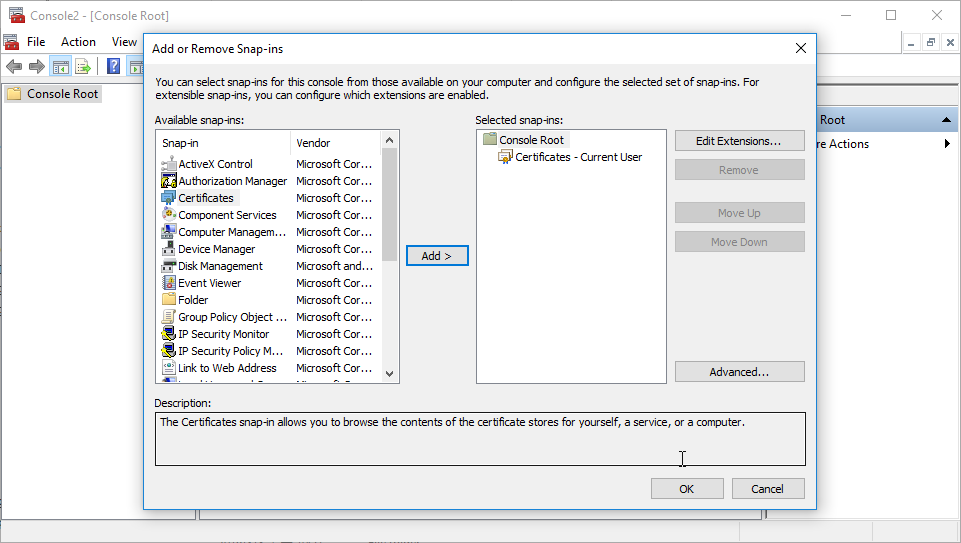Select Console Root in the MMC left pane

pos(63,93)
